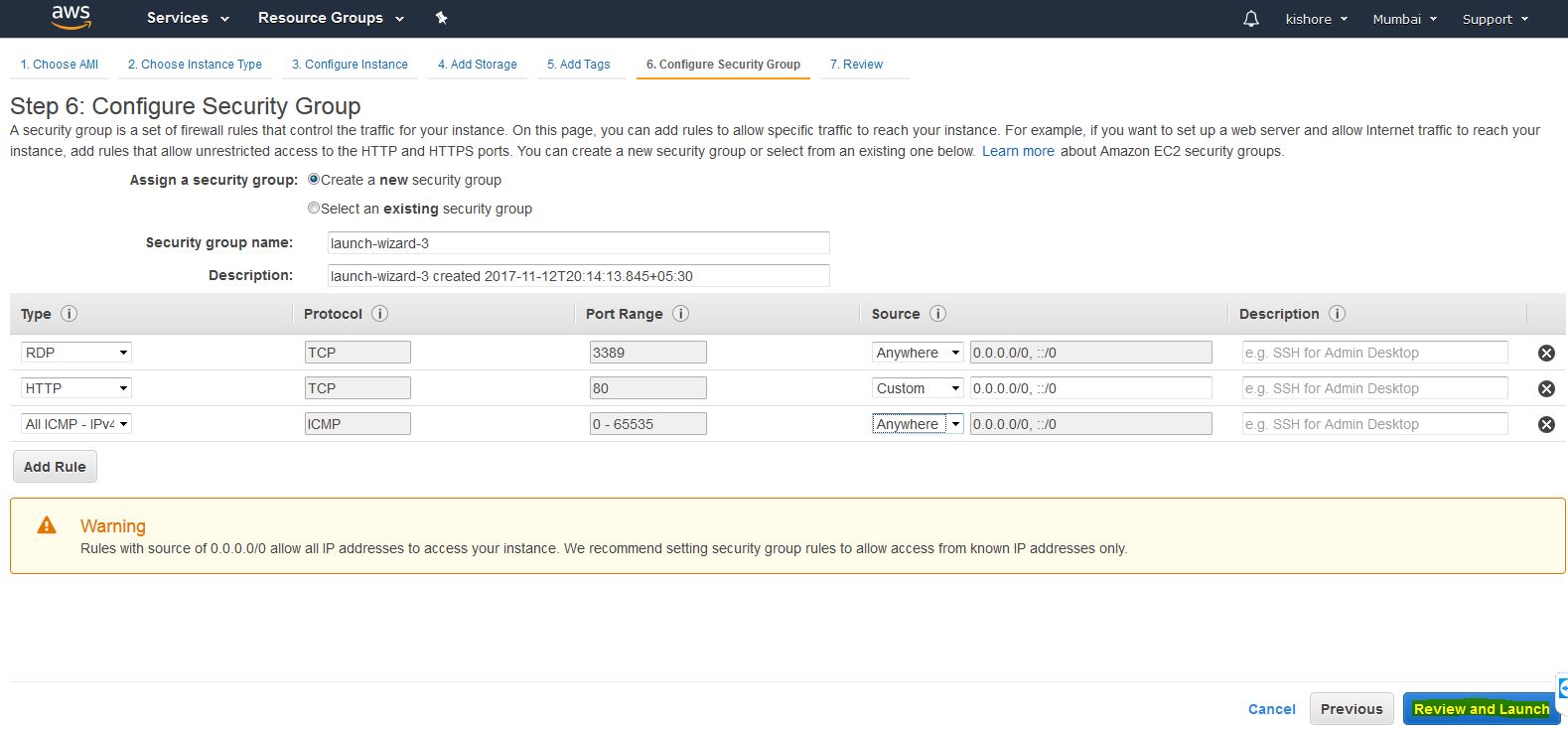Click the pin shortcut icon in navbar
Image resolution: width=1568 pixels, height=729 pixels.
(442, 18)
